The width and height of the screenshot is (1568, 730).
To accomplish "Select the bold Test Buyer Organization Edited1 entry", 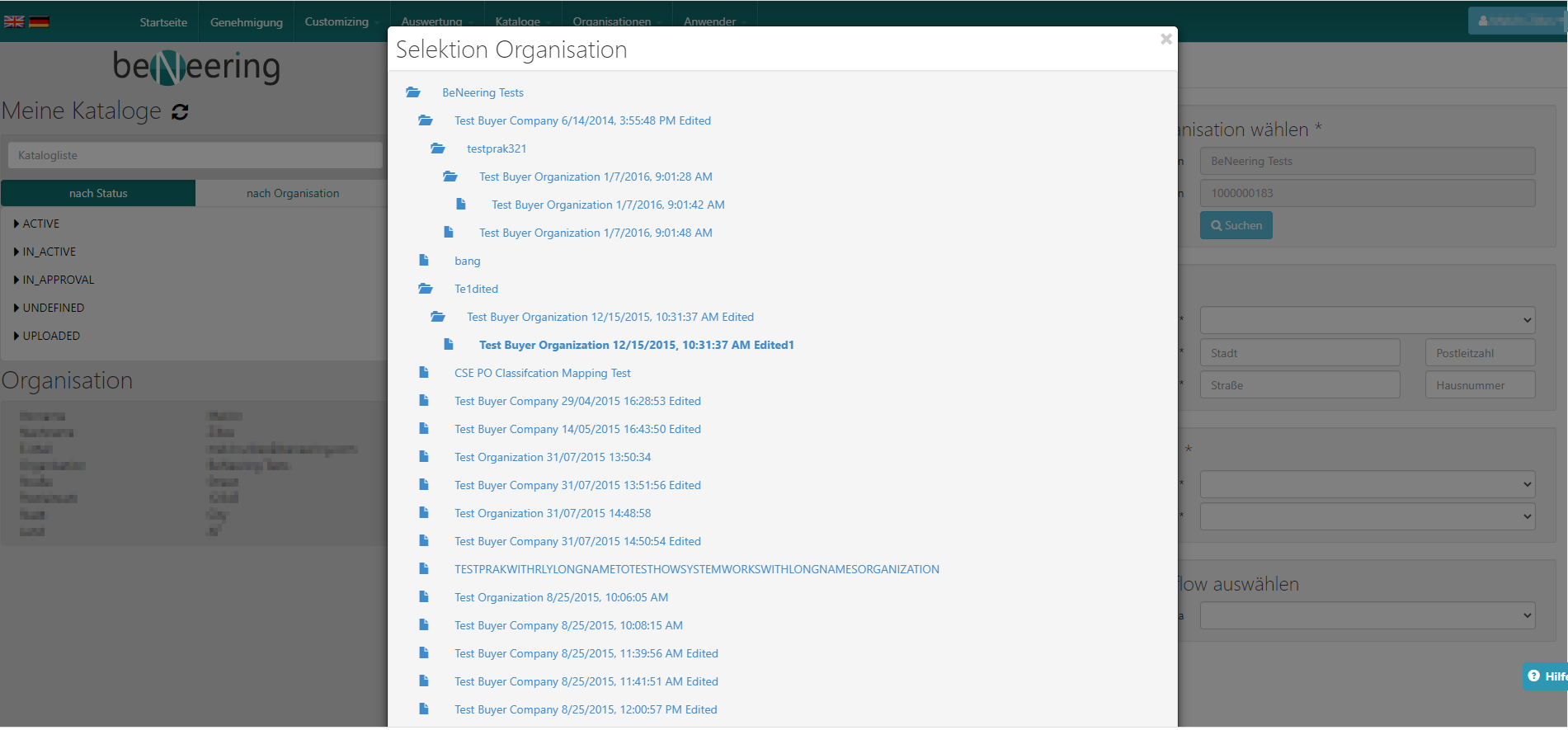I will coord(636,345).
